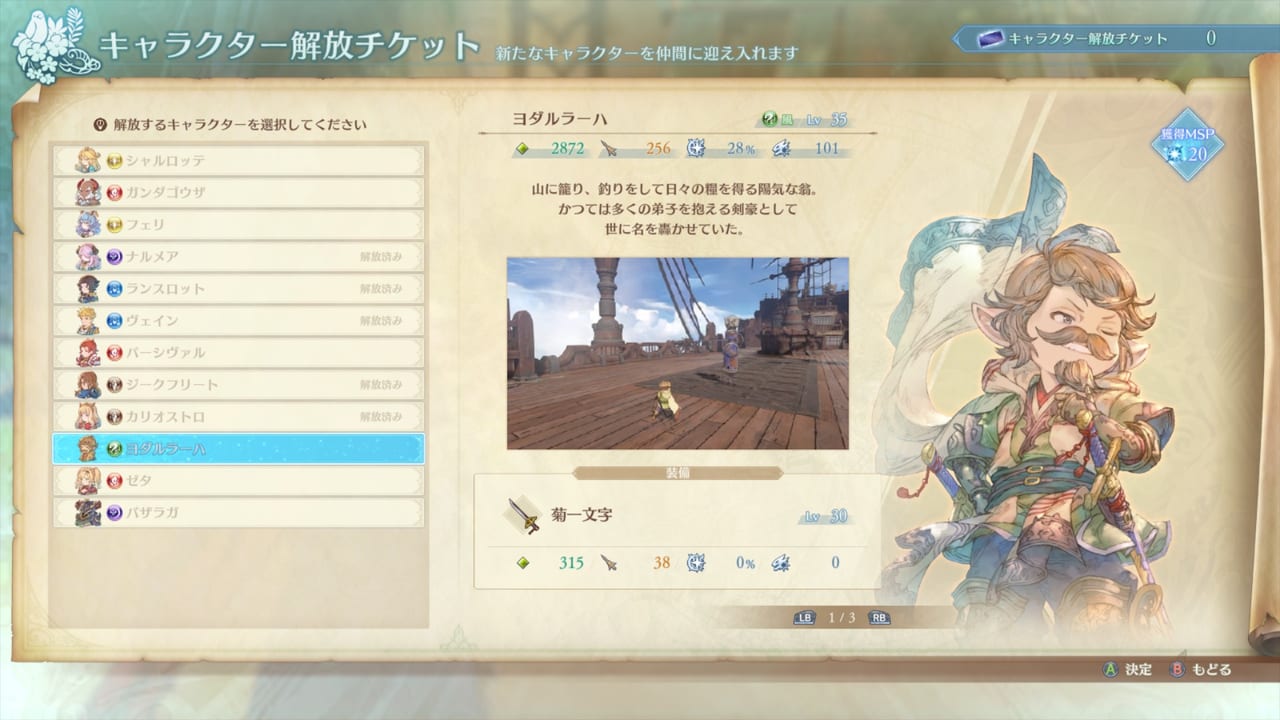1280x720 pixels.
Task: Click the A 決定 confirm button
Action: (1127, 669)
